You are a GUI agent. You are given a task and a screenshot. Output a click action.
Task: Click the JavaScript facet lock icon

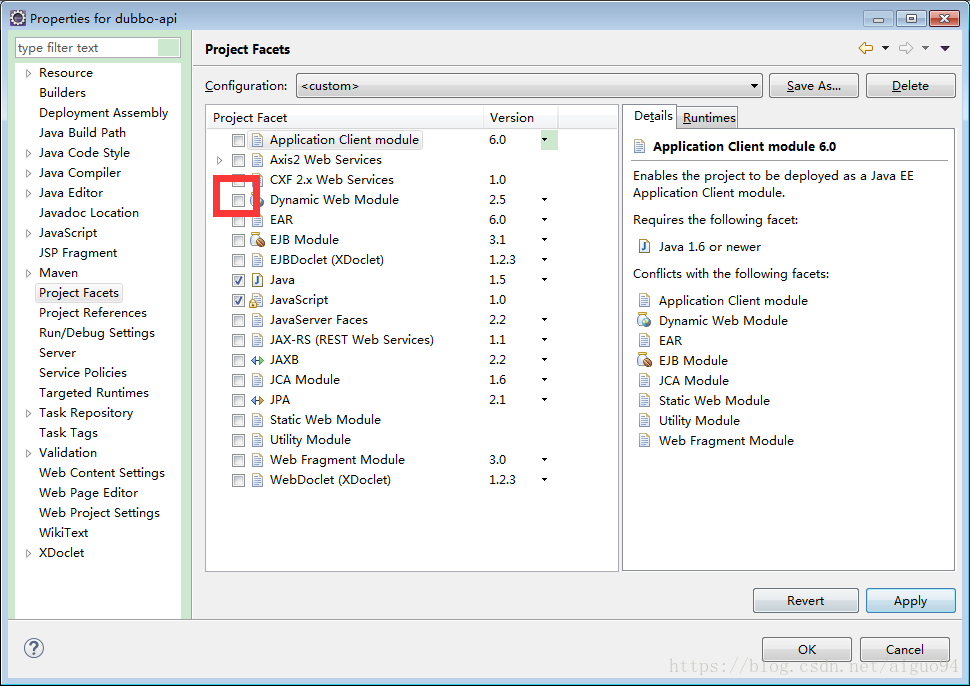(256, 301)
